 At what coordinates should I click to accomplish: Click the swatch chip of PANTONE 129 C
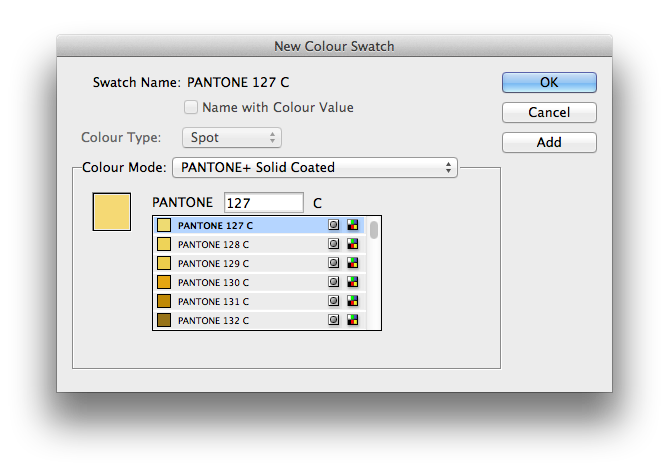164,263
